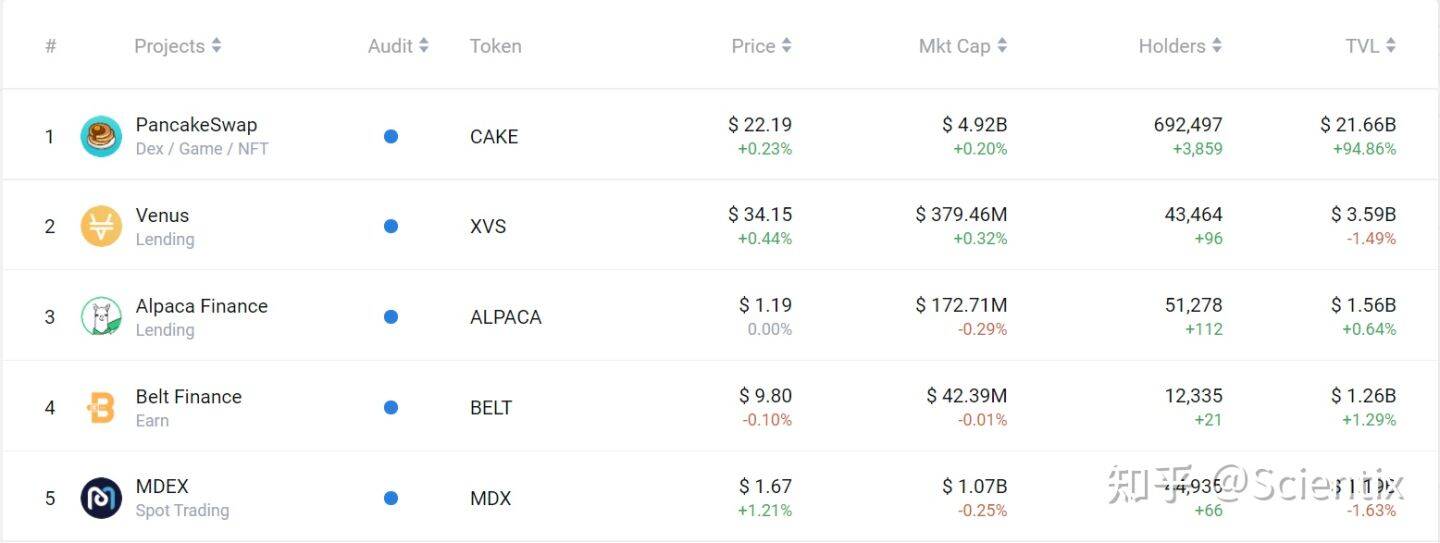This screenshot has width=1440, height=543.
Task: Click the XVS token symbol
Action: coord(488,227)
